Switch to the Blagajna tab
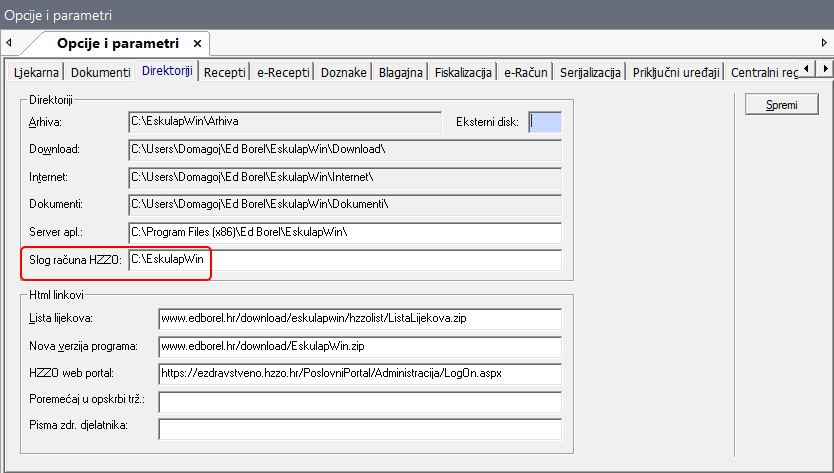 (x=400, y=72)
